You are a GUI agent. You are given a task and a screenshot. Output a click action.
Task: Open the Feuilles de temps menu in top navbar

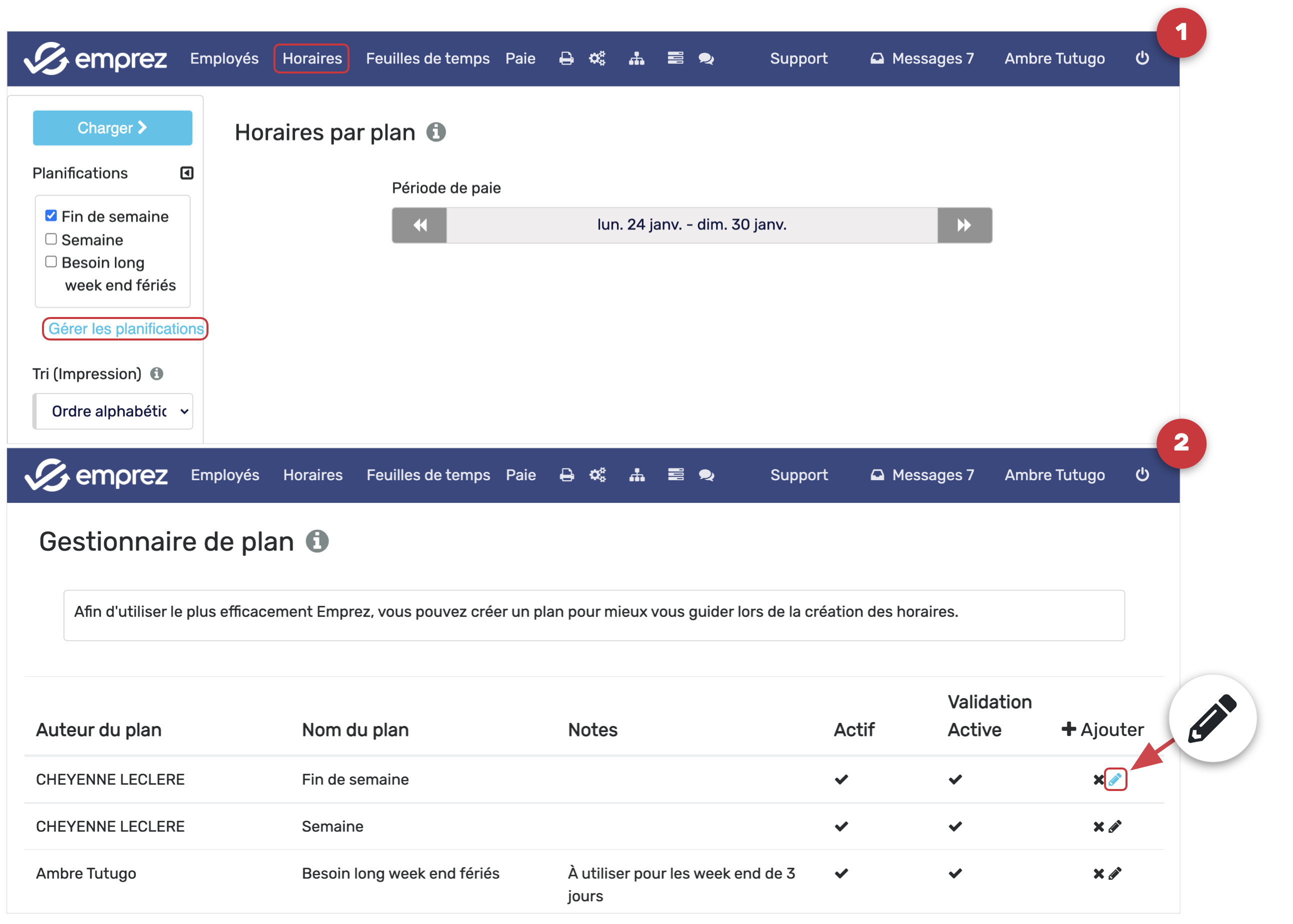pyautogui.click(x=427, y=58)
